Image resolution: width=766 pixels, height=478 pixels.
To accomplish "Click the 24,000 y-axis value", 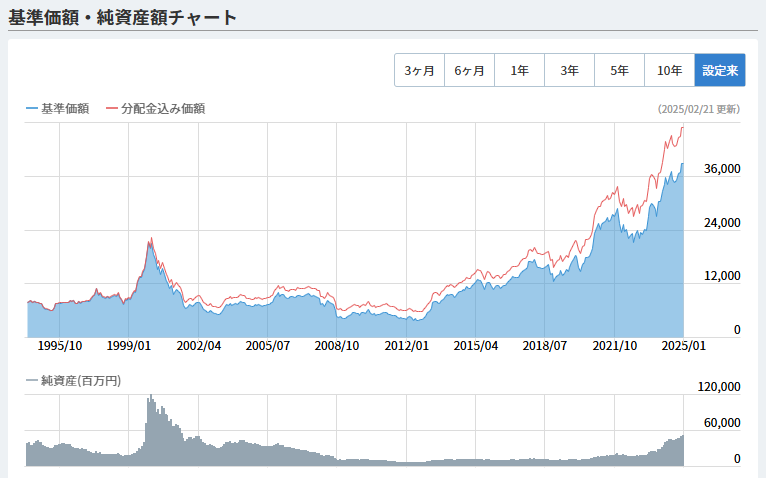I will [722, 222].
